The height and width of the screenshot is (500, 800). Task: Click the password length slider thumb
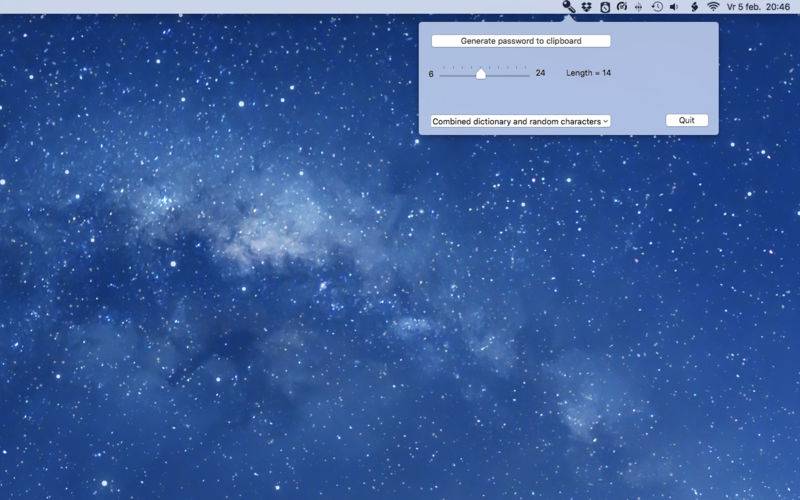click(x=481, y=74)
